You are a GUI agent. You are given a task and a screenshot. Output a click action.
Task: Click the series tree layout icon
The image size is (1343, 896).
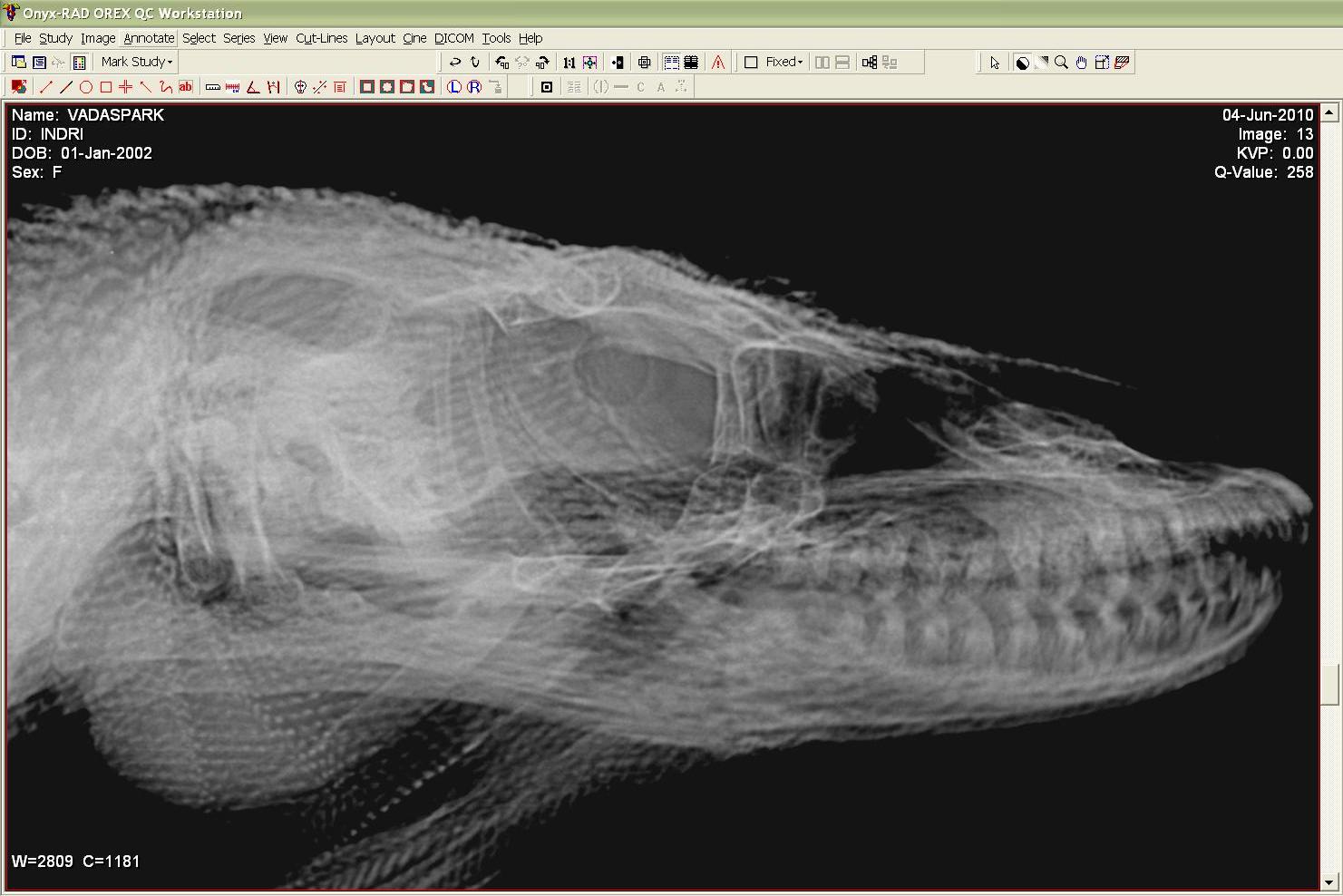click(869, 62)
